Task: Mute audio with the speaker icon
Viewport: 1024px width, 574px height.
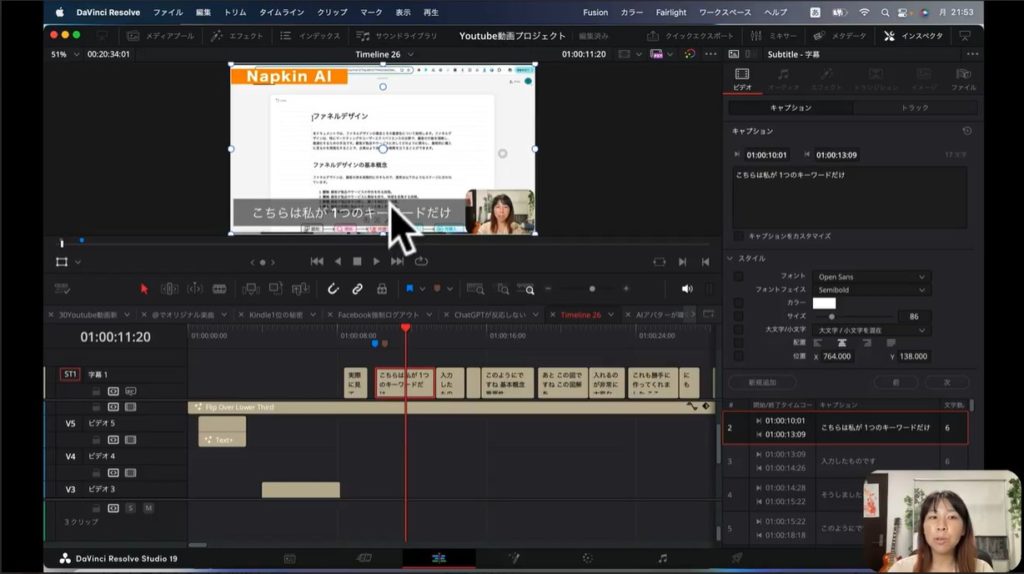Action: [x=687, y=289]
